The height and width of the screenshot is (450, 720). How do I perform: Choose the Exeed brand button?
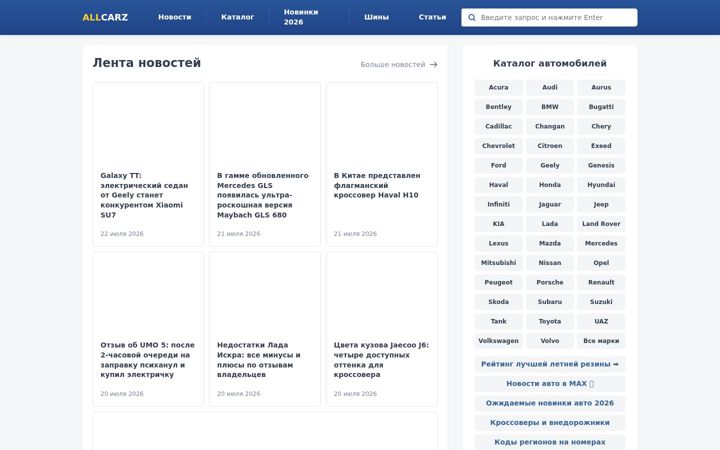click(x=601, y=146)
